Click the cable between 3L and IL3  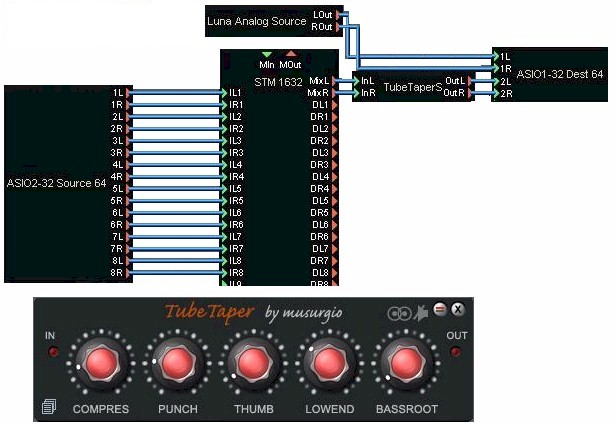tap(176, 141)
